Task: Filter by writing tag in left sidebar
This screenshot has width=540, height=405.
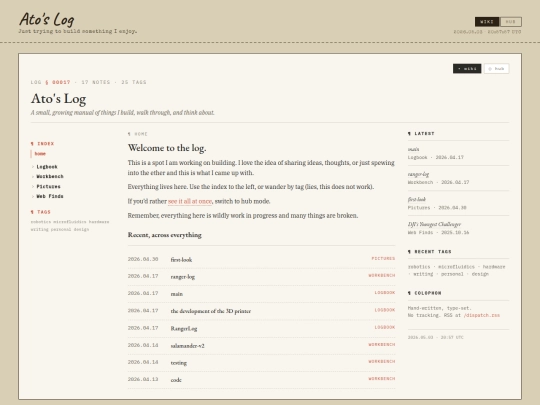Action: [x=39, y=229]
